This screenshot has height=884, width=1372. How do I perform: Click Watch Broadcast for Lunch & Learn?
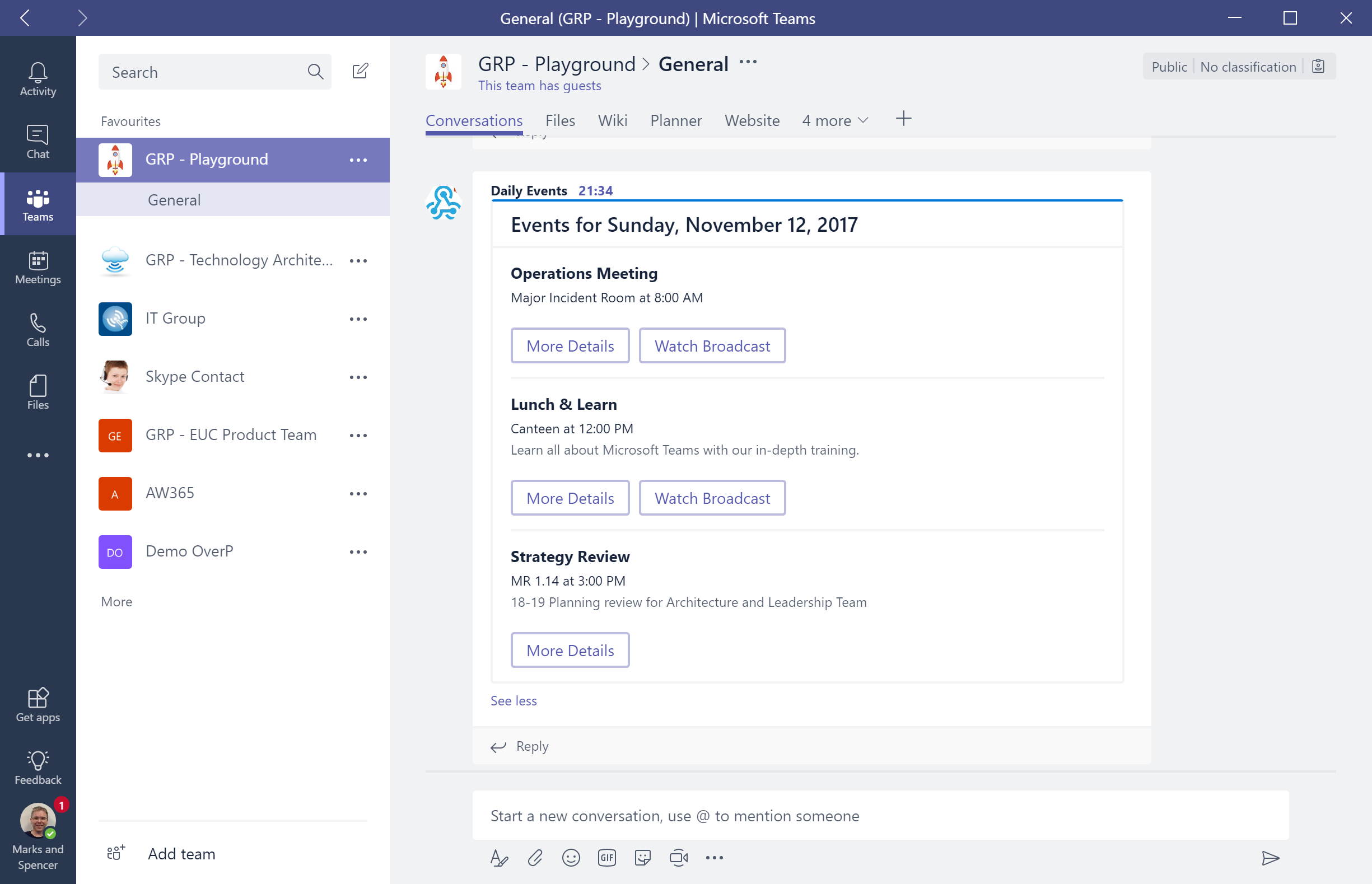712,498
